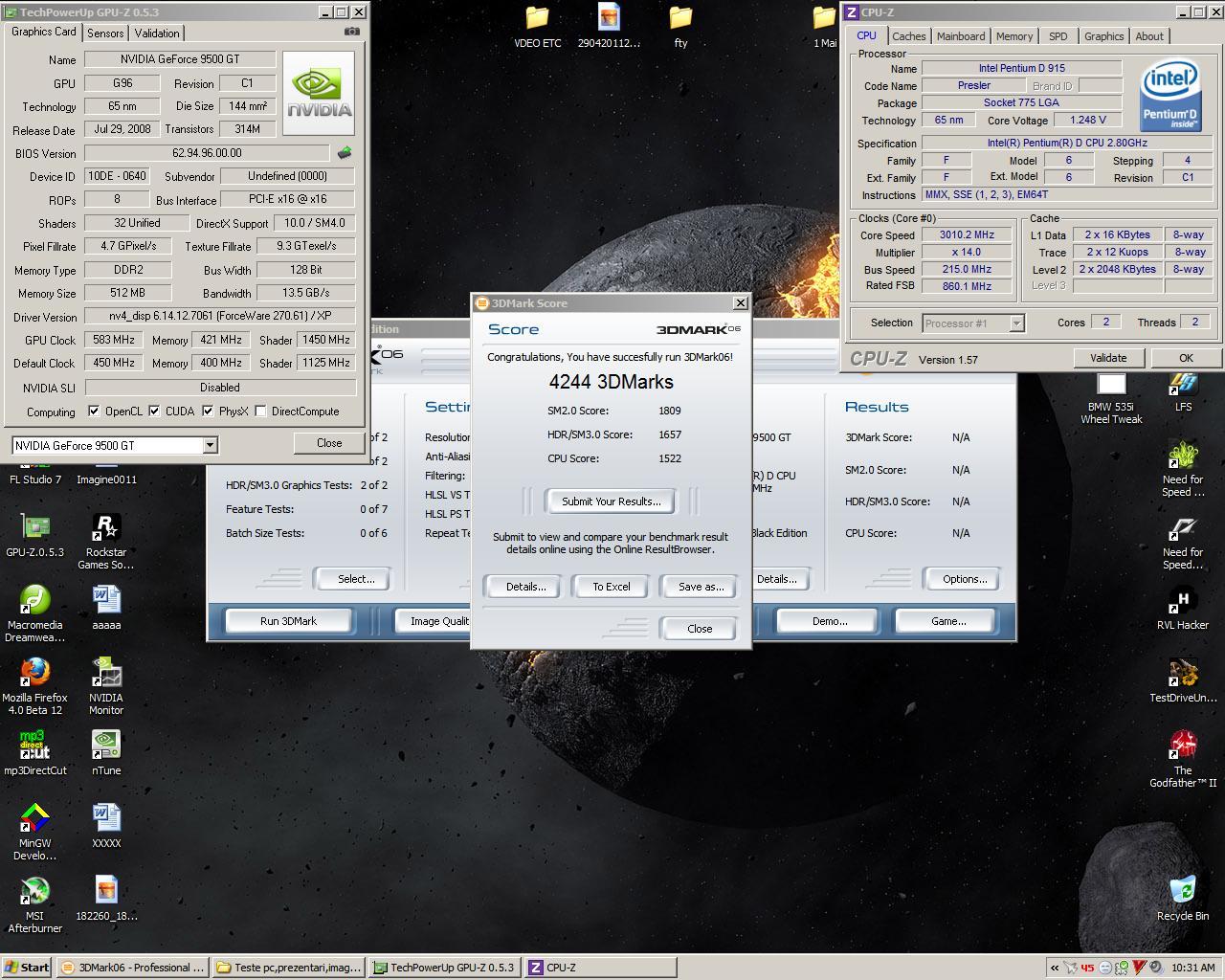This screenshot has width=1225, height=980.
Task: Click the BIOS save chip icon in GPU-Z
Action: point(345,152)
